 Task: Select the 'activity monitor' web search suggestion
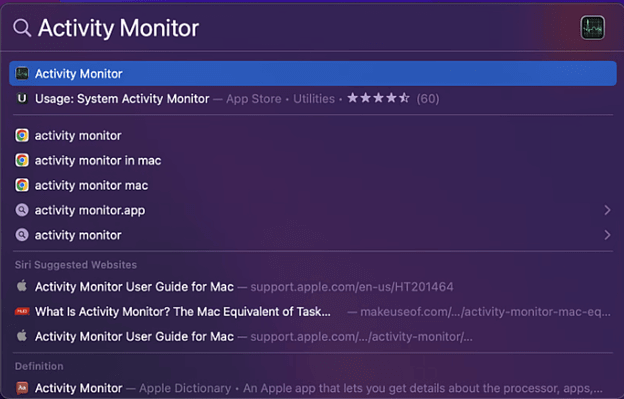(313, 235)
